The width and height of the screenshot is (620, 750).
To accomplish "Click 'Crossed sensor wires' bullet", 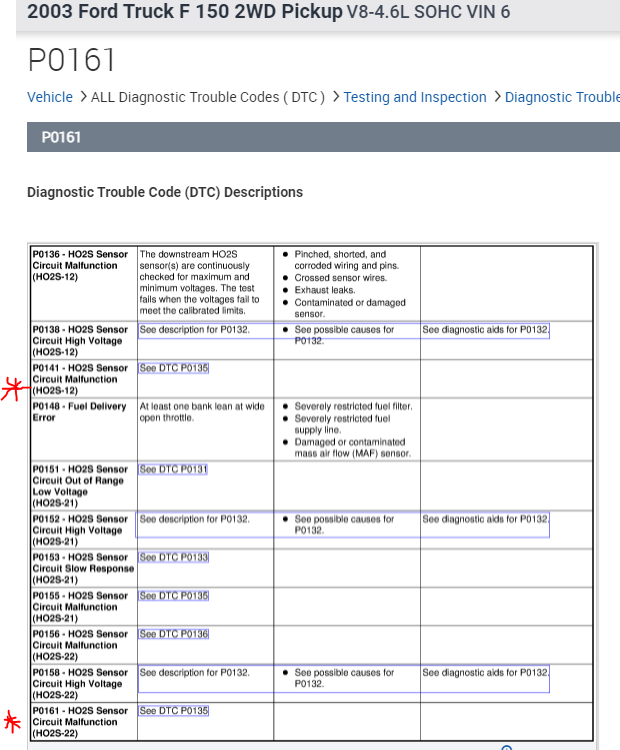I will [x=341, y=278].
